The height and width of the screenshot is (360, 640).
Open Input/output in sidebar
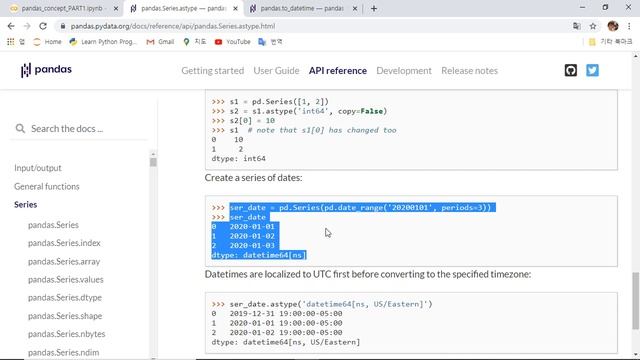38,168
